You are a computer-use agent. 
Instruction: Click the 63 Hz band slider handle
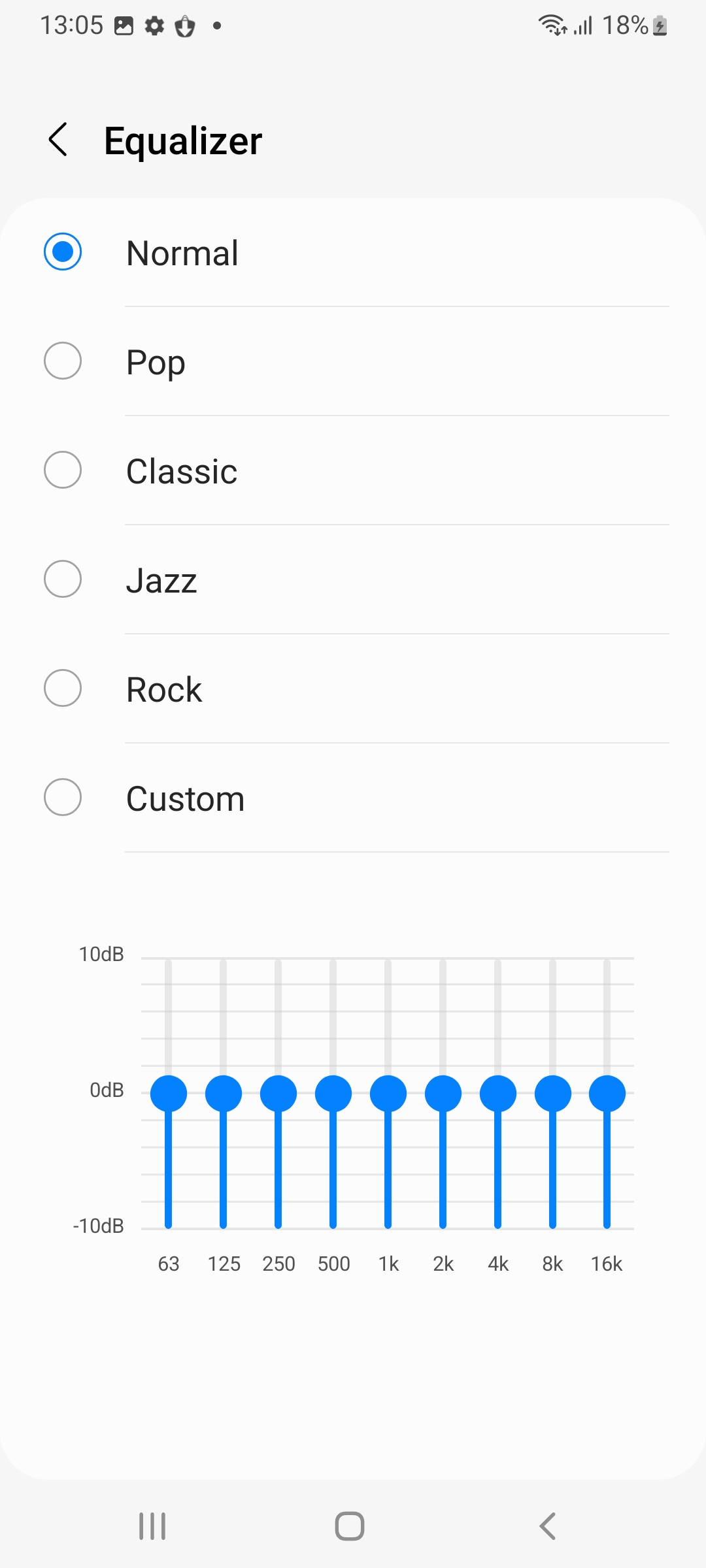pyautogui.click(x=169, y=1094)
